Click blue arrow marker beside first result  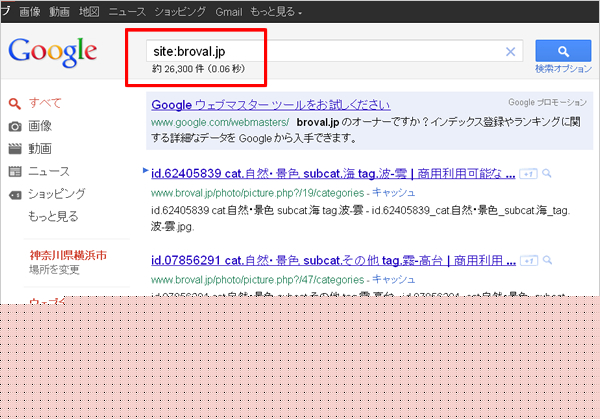[145, 170]
